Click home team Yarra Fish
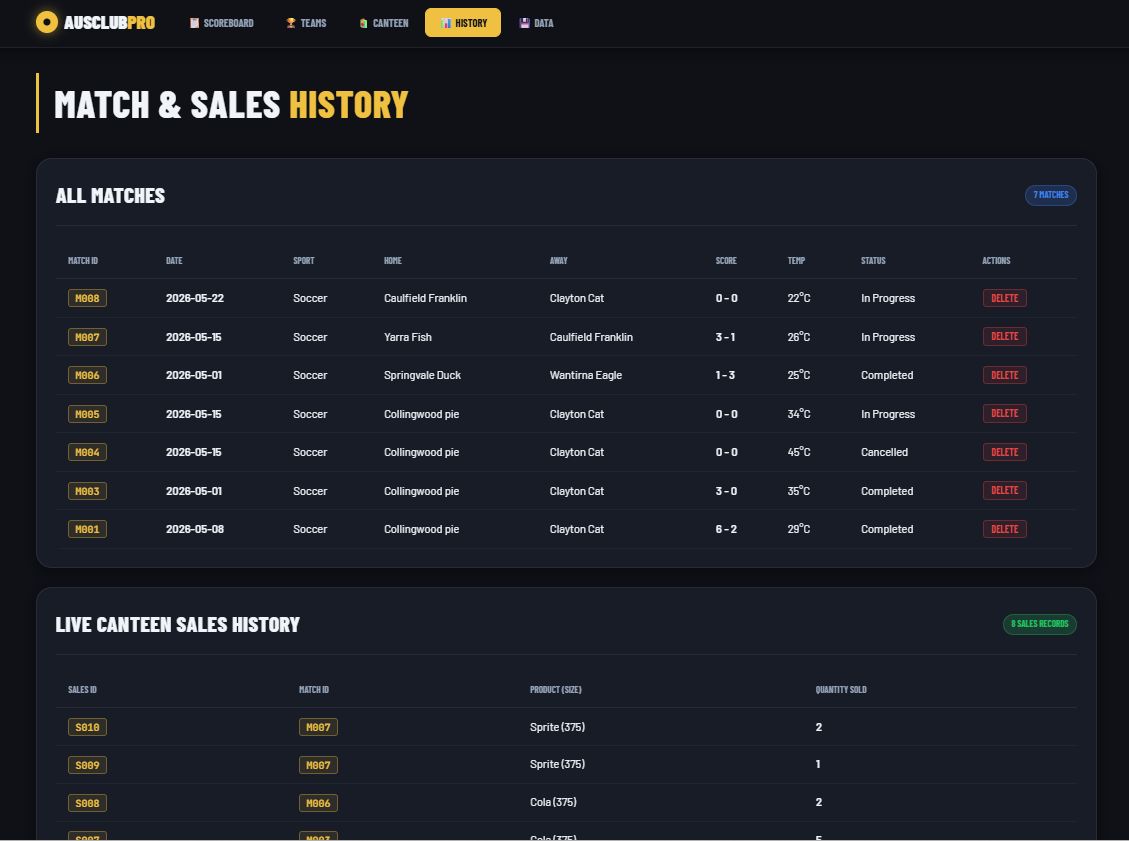Image resolution: width=1129 pixels, height=841 pixels. [x=408, y=337]
